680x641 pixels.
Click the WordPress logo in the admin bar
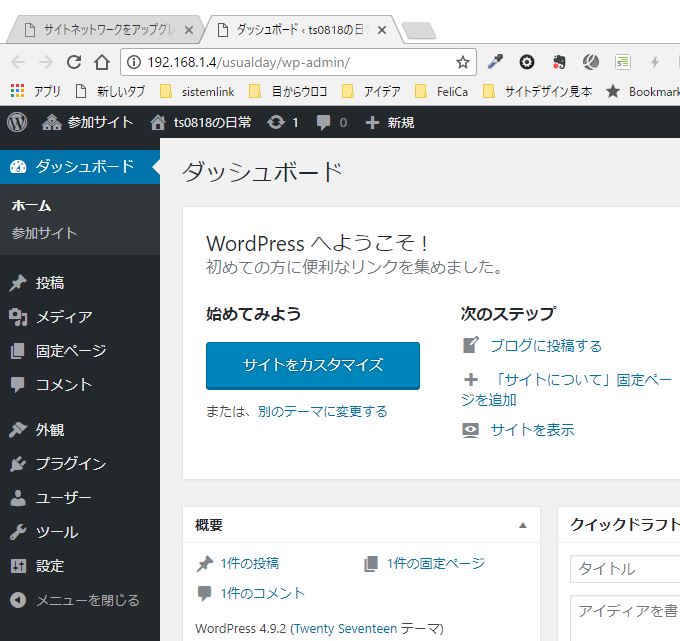[17, 122]
